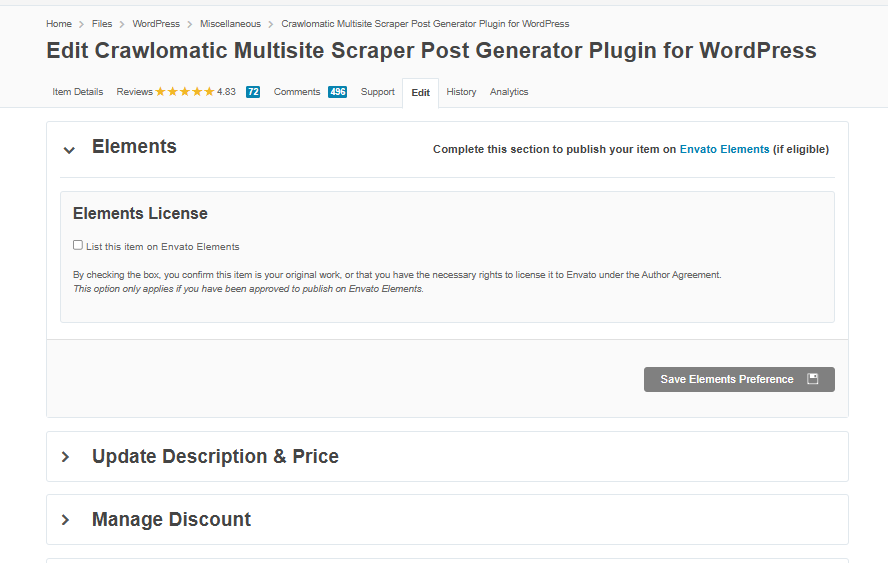The height and width of the screenshot is (563, 888).
Task: Expand the Update Description & Price section
Action: pyautogui.click(x=66, y=457)
